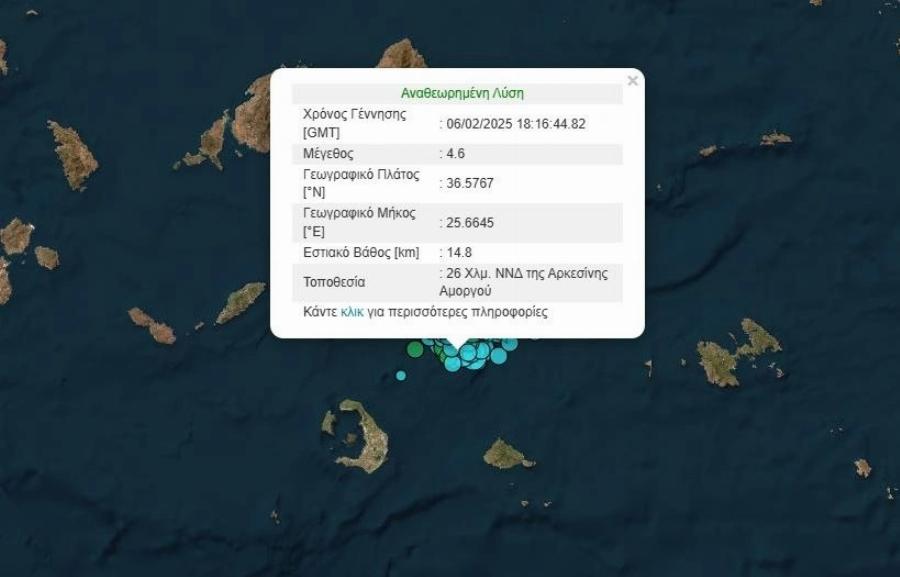The width and height of the screenshot is (900, 577).
Task: Click Ios island left of the popup
Action: [241, 302]
